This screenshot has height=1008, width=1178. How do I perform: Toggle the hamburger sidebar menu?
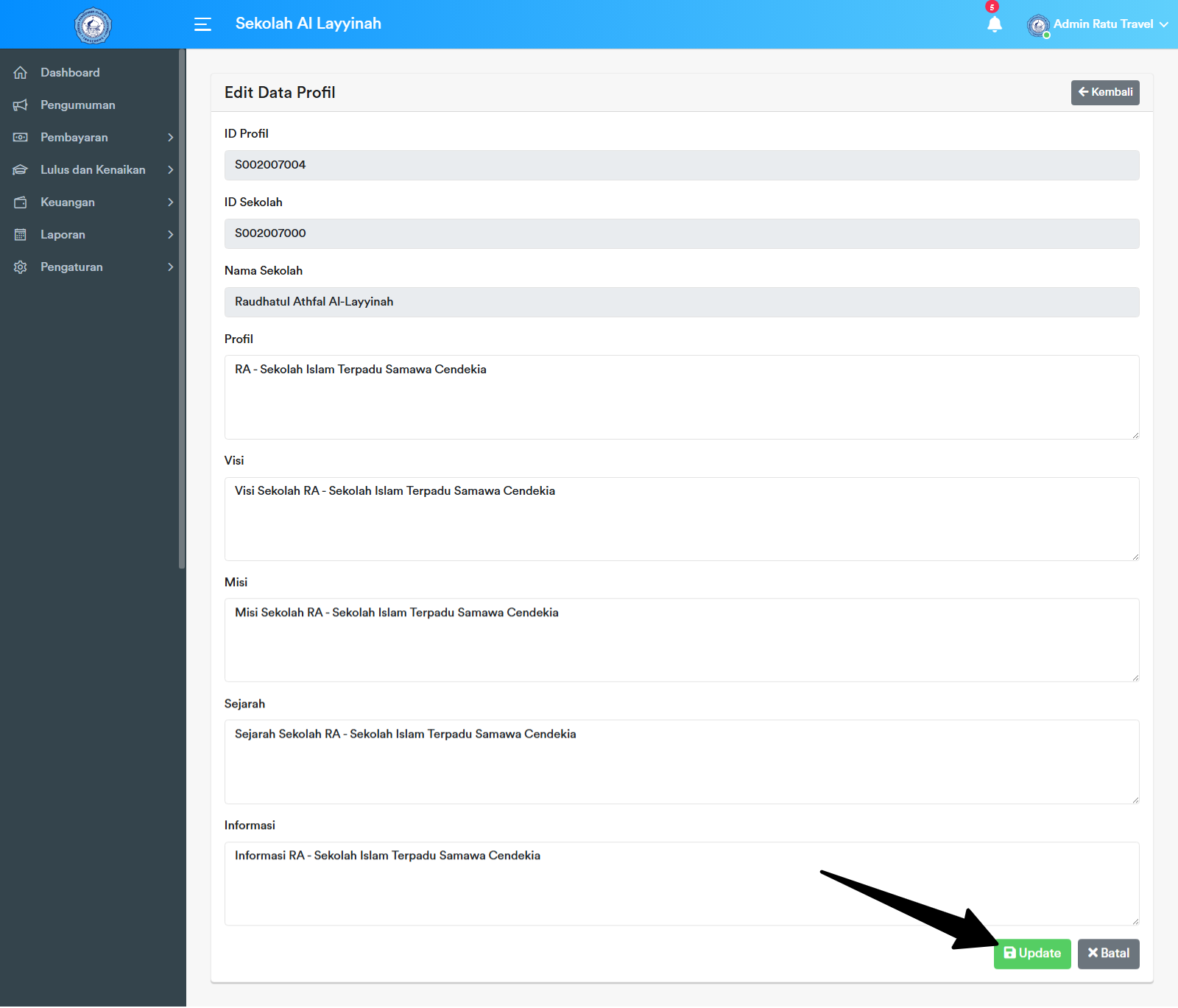pos(202,24)
